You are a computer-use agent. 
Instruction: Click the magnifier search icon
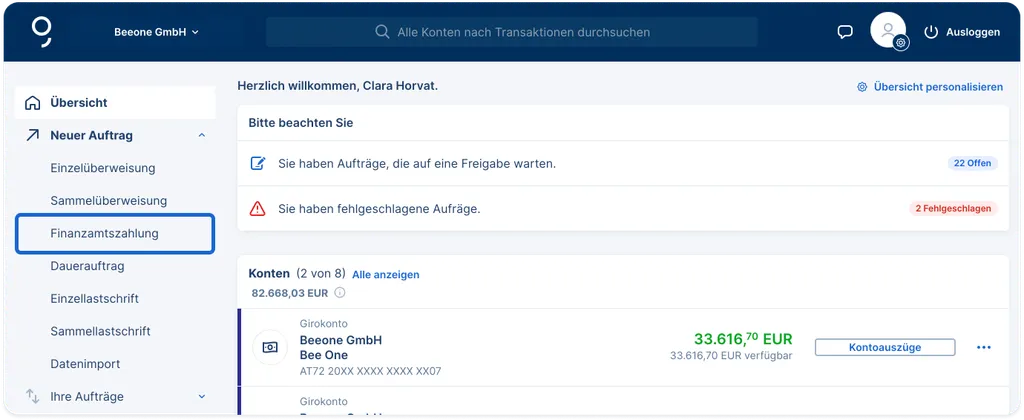pyautogui.click(x=383, y=32)
